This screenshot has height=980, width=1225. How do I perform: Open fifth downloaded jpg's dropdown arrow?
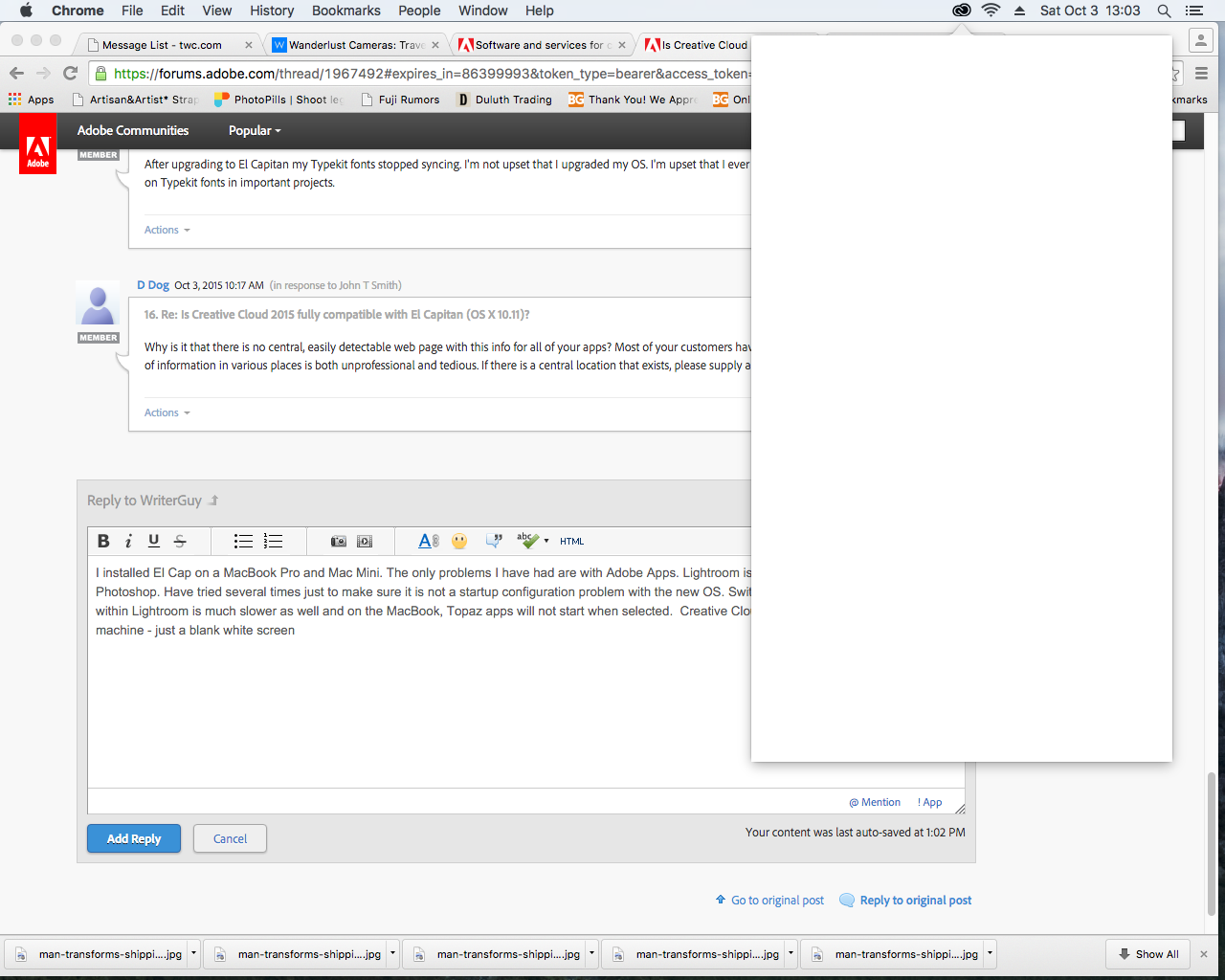tap(990, 953)
